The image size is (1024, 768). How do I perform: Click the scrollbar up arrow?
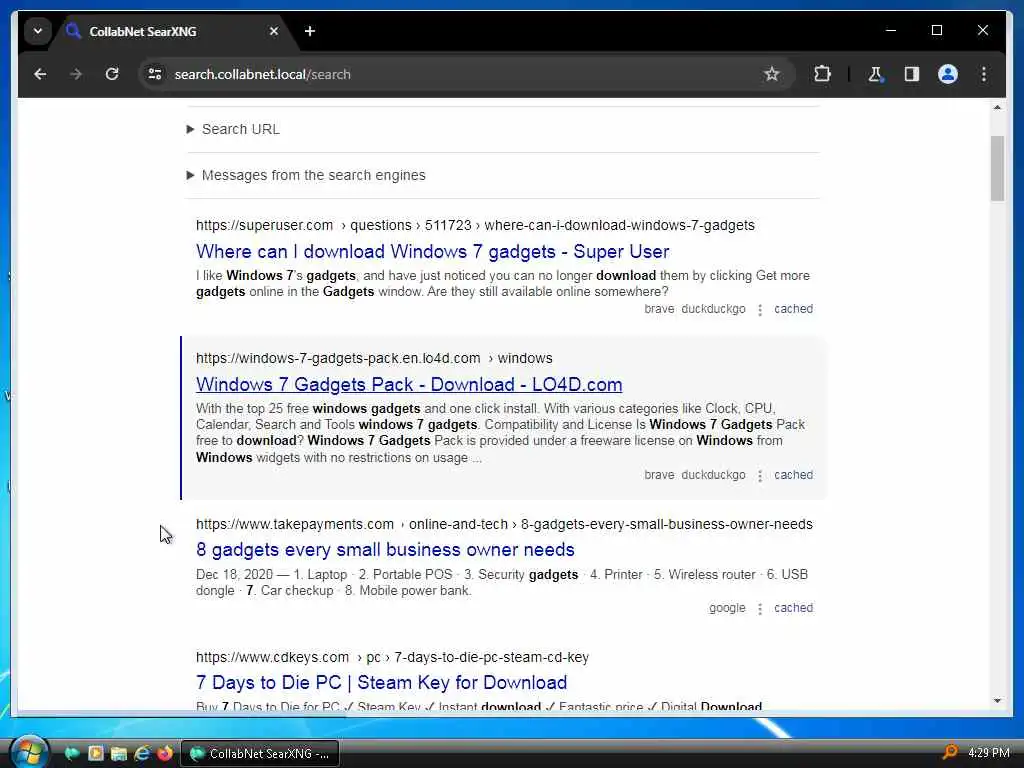pos(997,107)
